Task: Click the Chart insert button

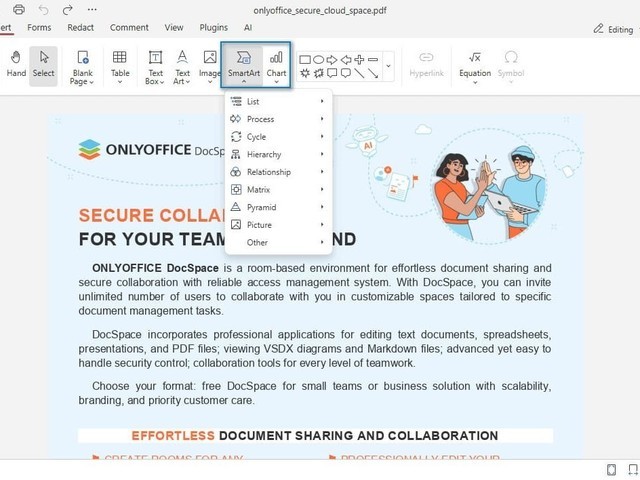Action: point(276,64)
